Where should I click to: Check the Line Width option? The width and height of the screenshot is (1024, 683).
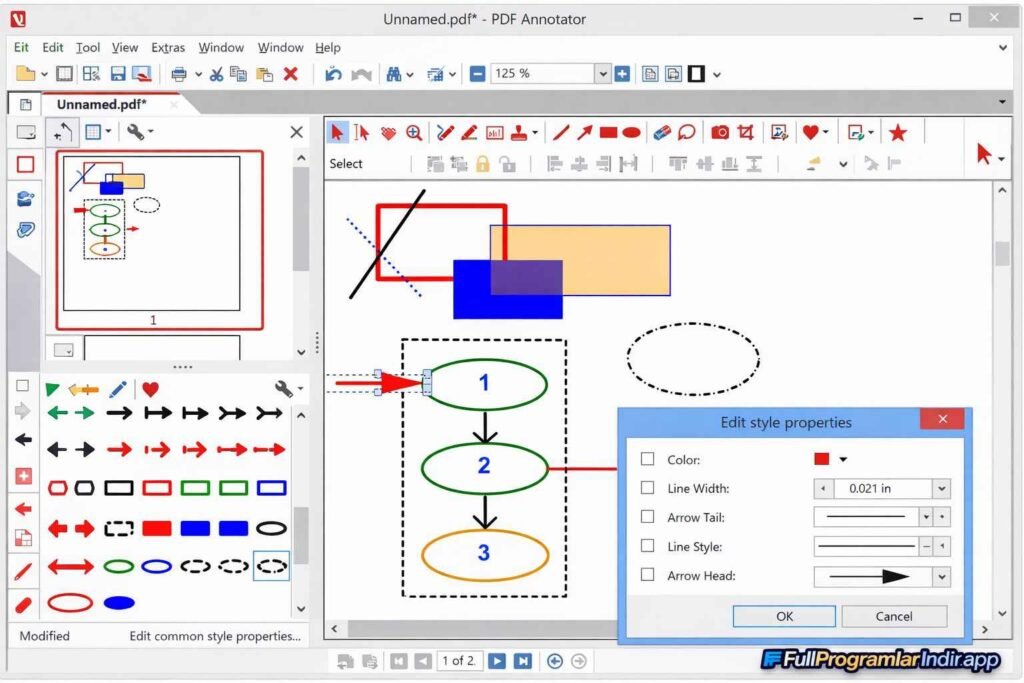[x=646, y=487]
